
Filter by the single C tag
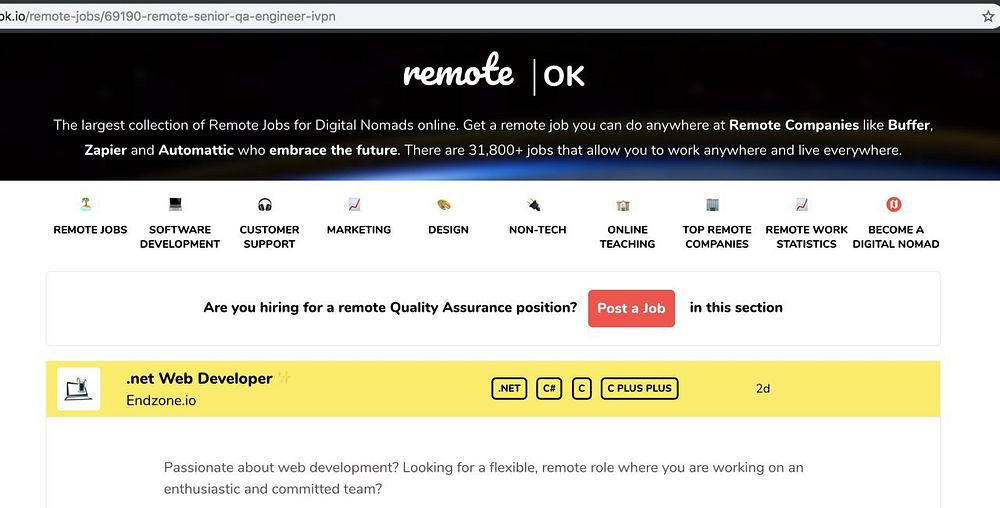(582, 388)
